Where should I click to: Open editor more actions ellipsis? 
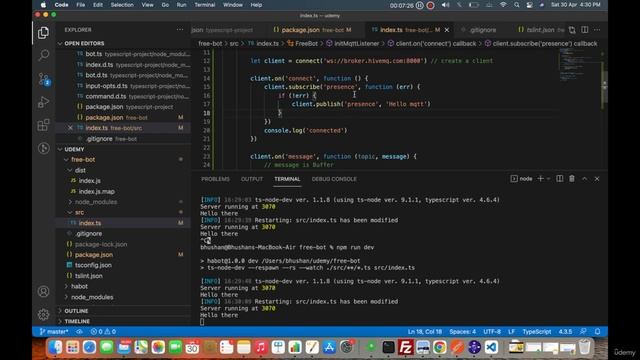coord(597,30)
